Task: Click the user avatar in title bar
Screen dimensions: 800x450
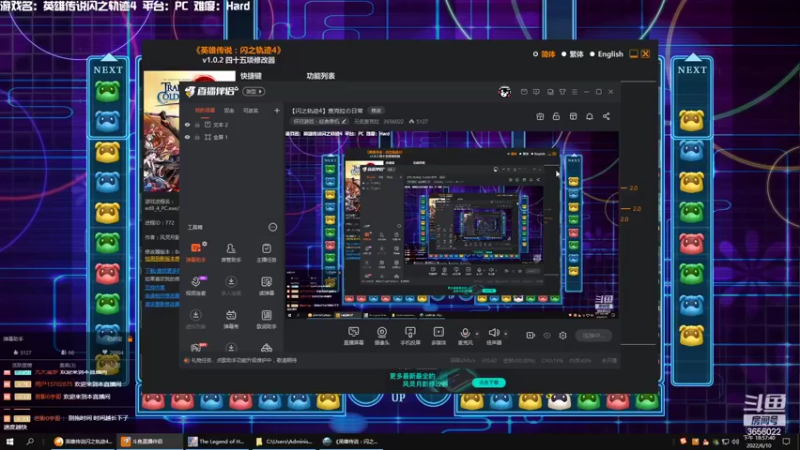Action: [x=505, y=92]
